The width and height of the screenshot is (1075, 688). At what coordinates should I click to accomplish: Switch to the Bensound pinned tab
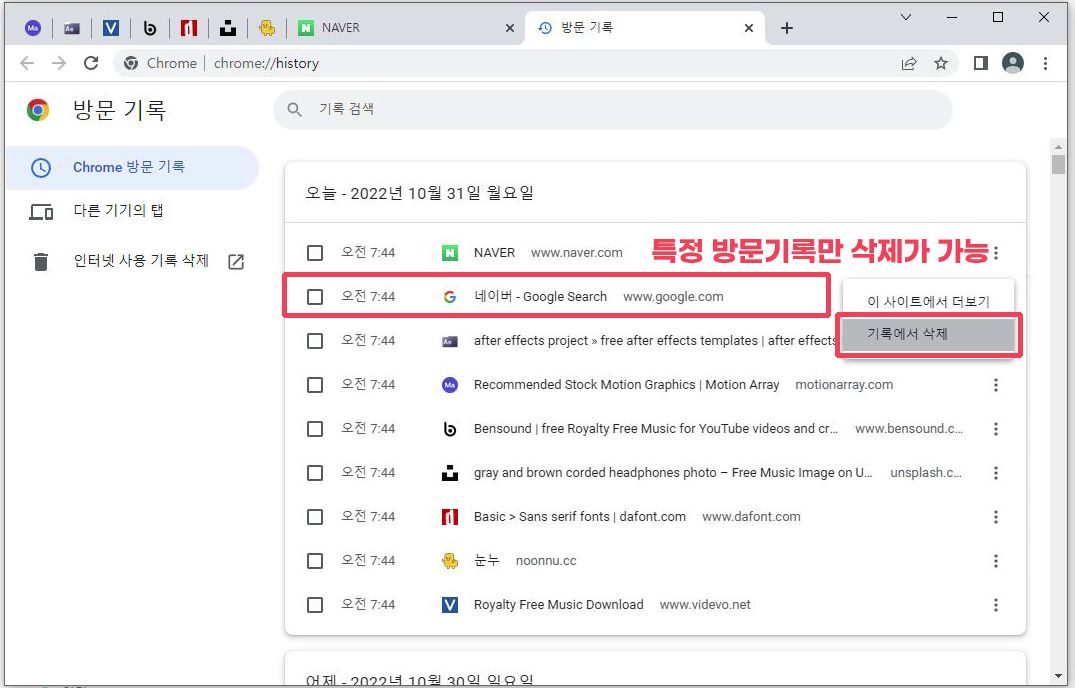pos(149,28)
